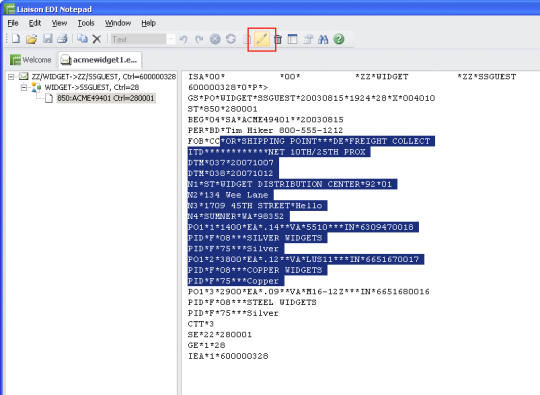The image size is (540, 395).
Task: Copy selection using the copy icon
Action: point(82,39)
